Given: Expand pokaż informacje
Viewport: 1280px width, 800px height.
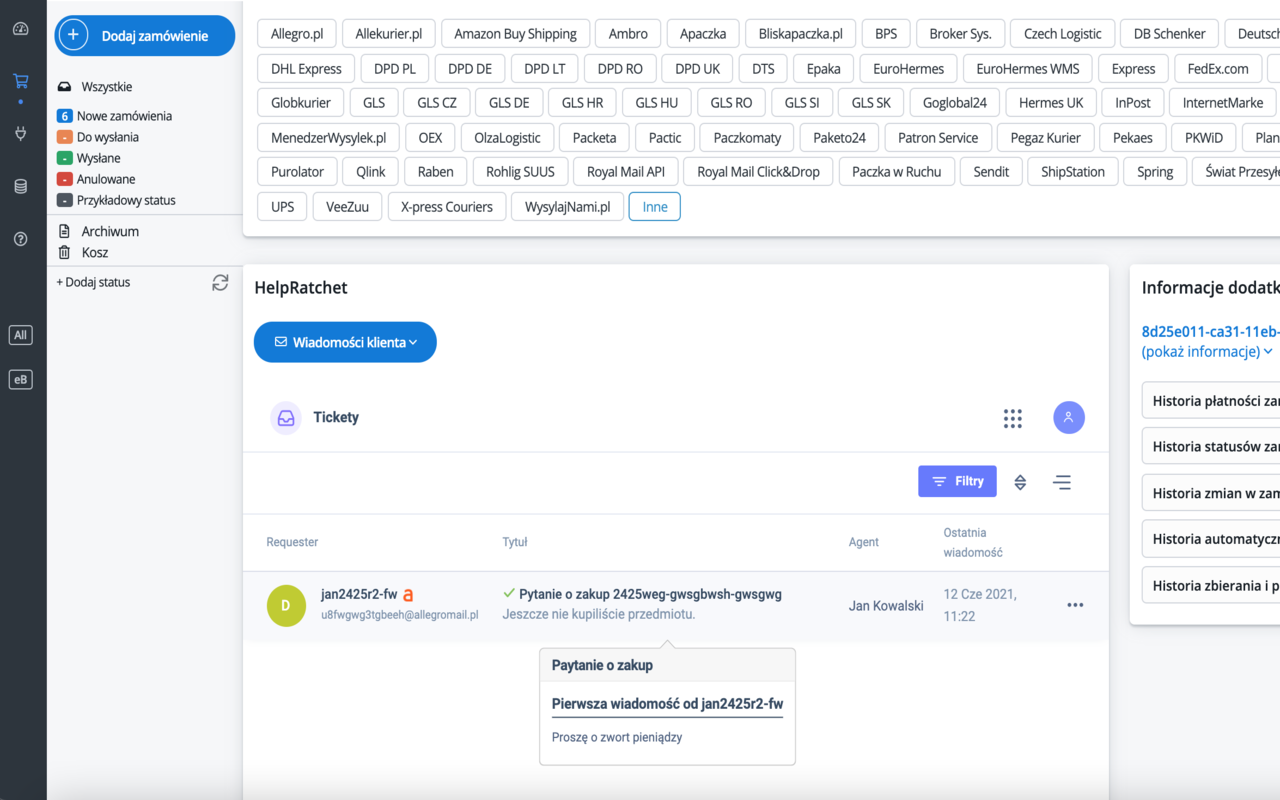Looking at the screenshot, I should (1207, 351).
